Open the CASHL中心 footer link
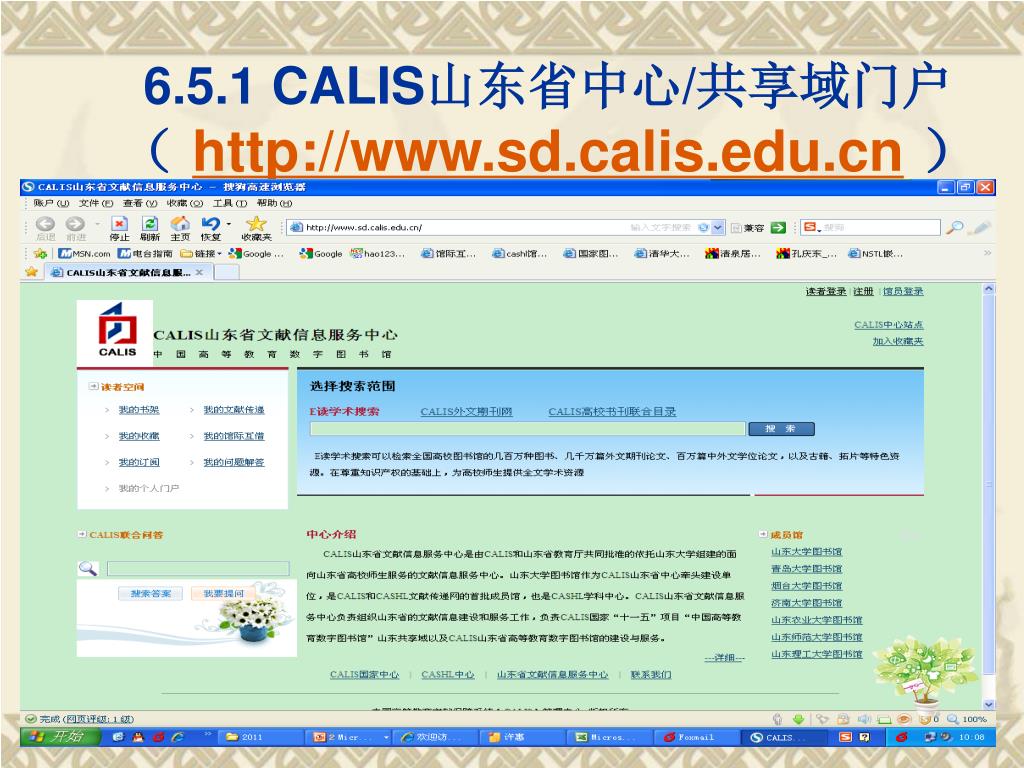The width and height of the screenshot is (1024, 768). 447,675
